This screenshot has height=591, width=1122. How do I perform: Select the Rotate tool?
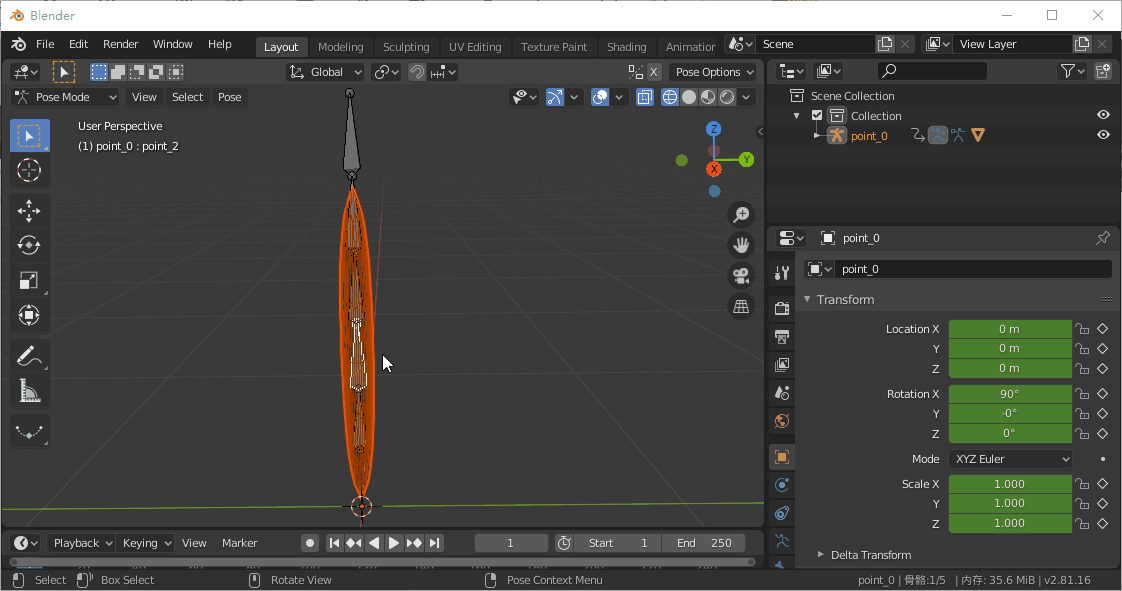pyautogui.click(x=29, y=245)
